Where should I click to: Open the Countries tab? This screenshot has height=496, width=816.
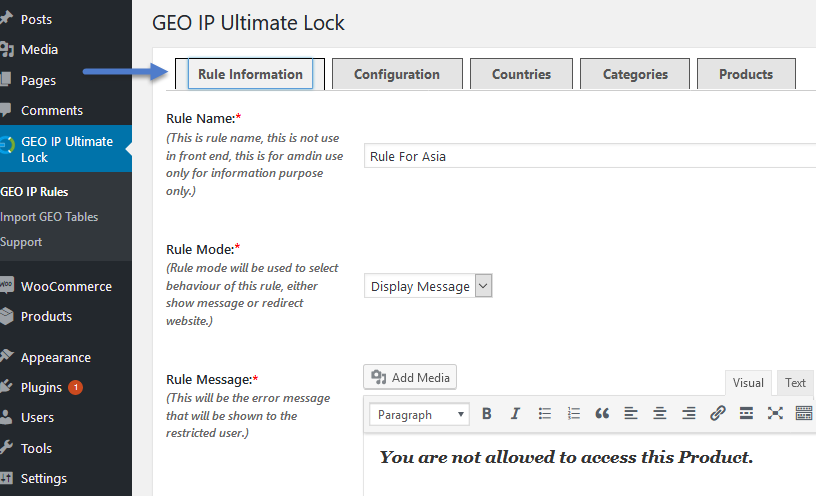[x=521, y=74]
